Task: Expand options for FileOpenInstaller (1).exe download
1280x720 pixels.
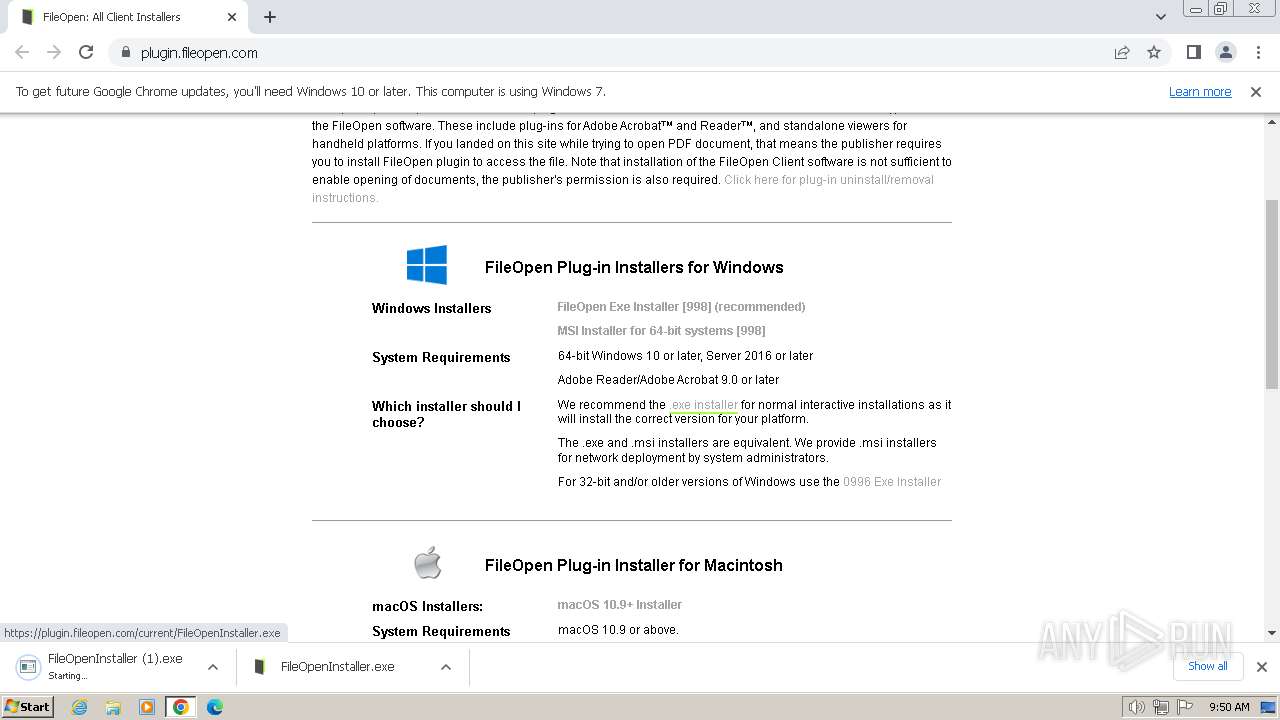Action: click(x=213, y=667)
